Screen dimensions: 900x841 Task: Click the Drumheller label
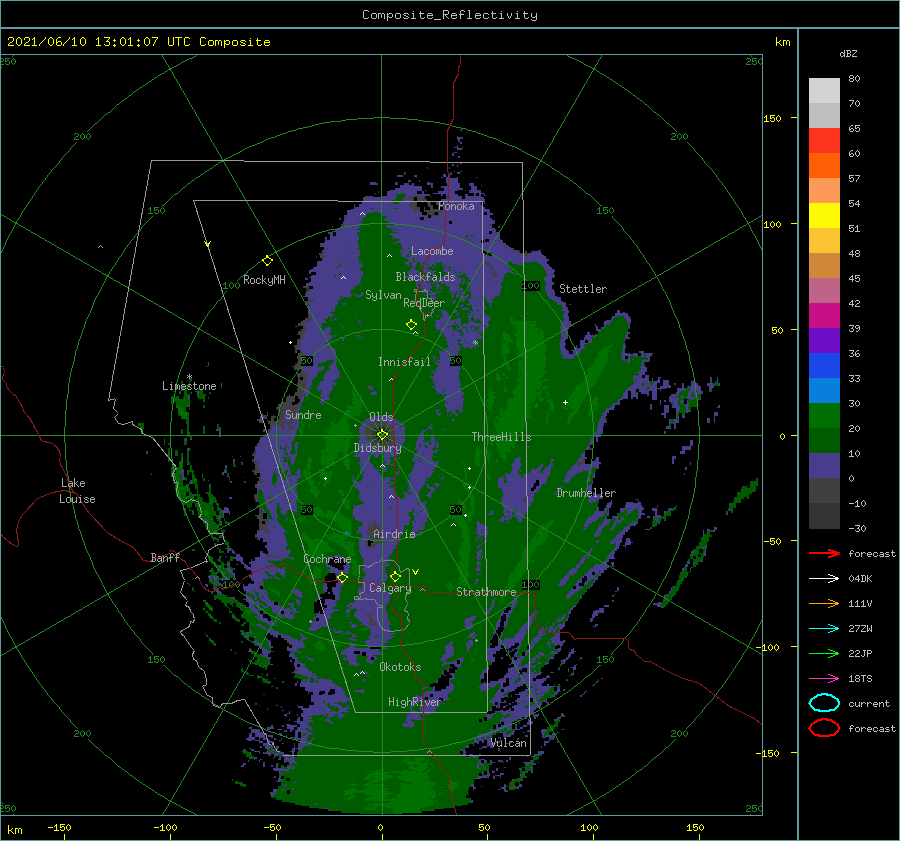pyautogui.click(x=586, y=493)
